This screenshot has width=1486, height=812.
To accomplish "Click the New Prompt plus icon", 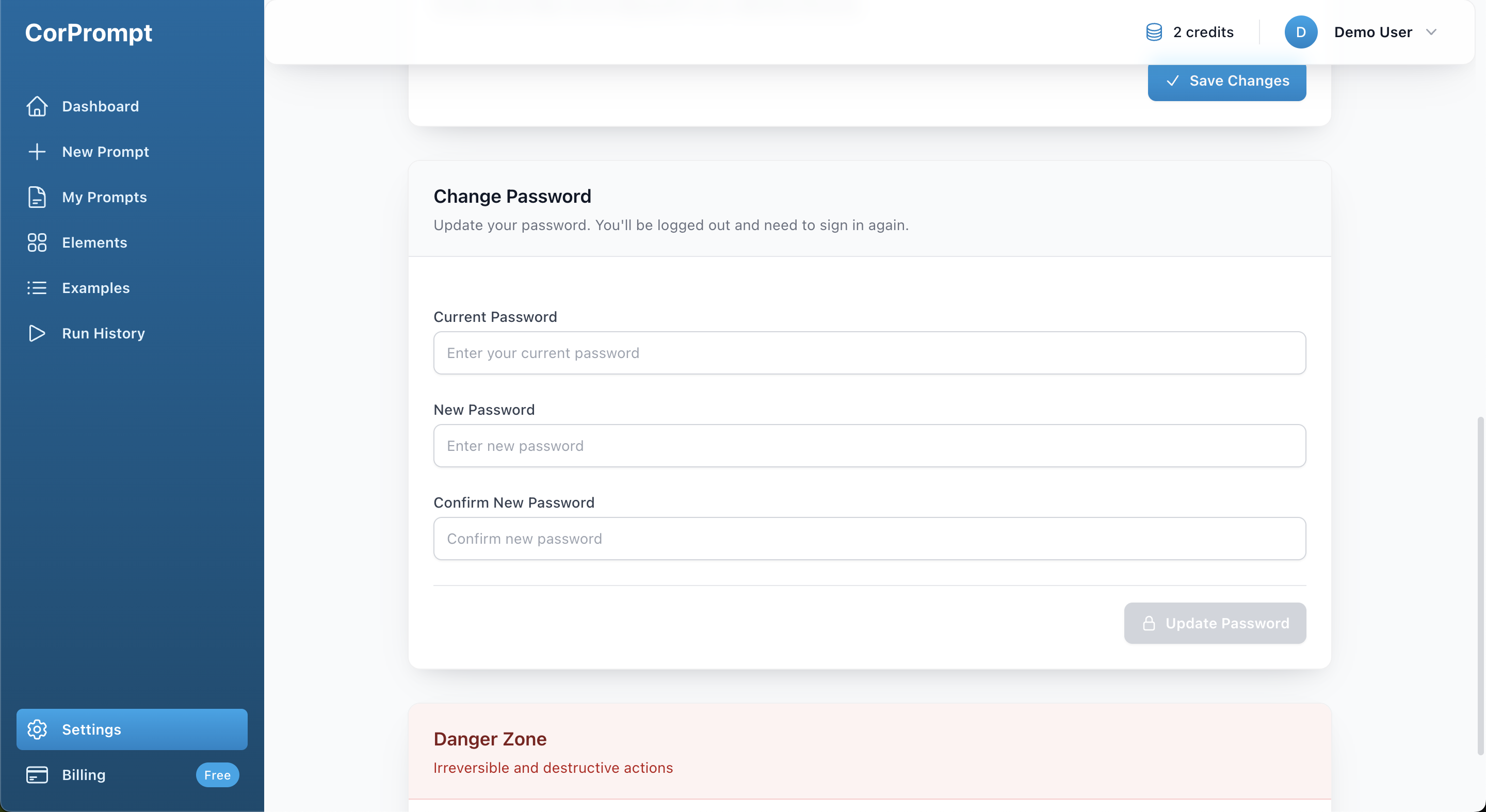I will click(x=37, y=152).
